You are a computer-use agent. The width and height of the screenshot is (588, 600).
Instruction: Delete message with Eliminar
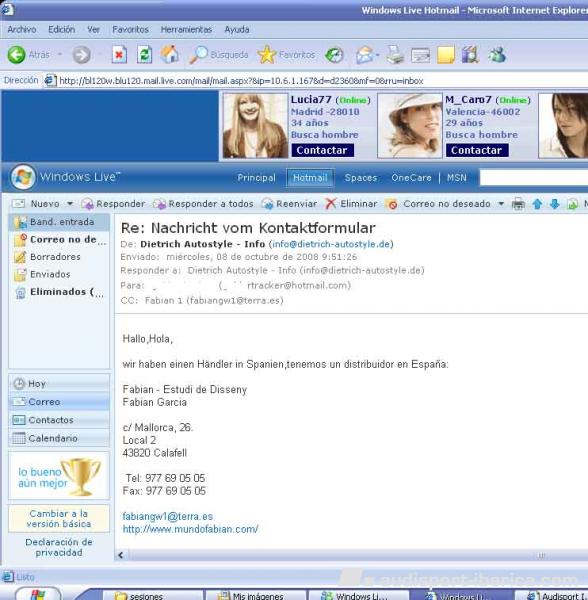[351, 204]
